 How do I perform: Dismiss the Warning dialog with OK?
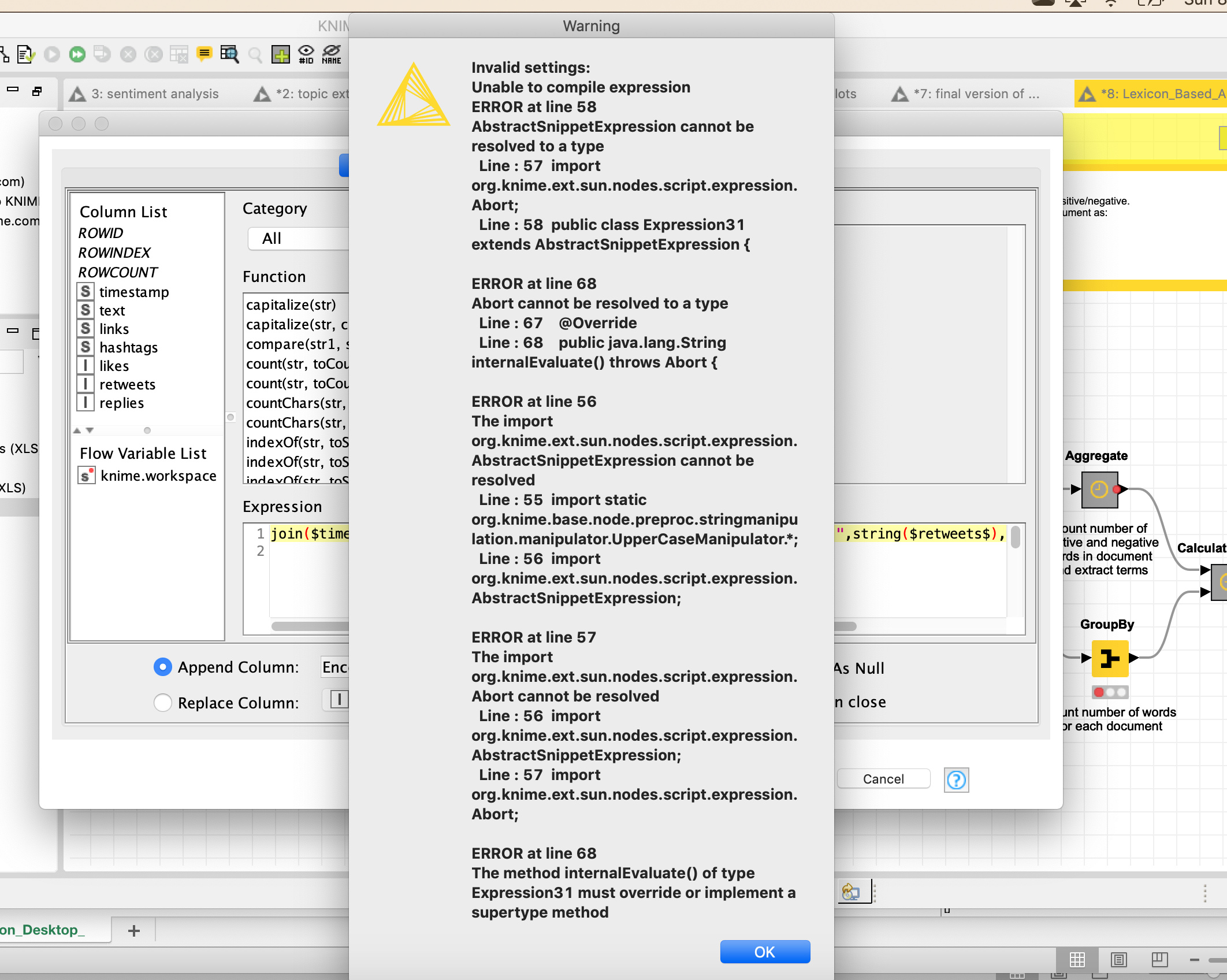[764, 952]
